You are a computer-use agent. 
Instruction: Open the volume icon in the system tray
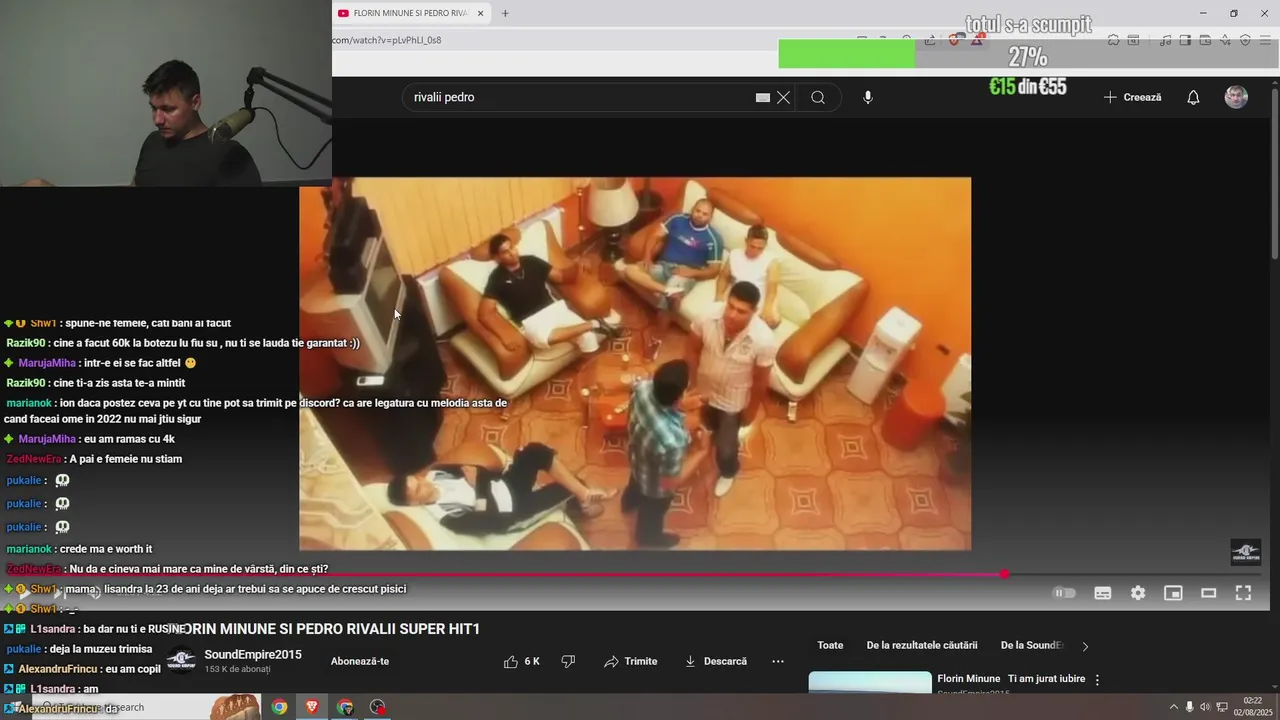pyautogui.click(x=1204, y=707)
